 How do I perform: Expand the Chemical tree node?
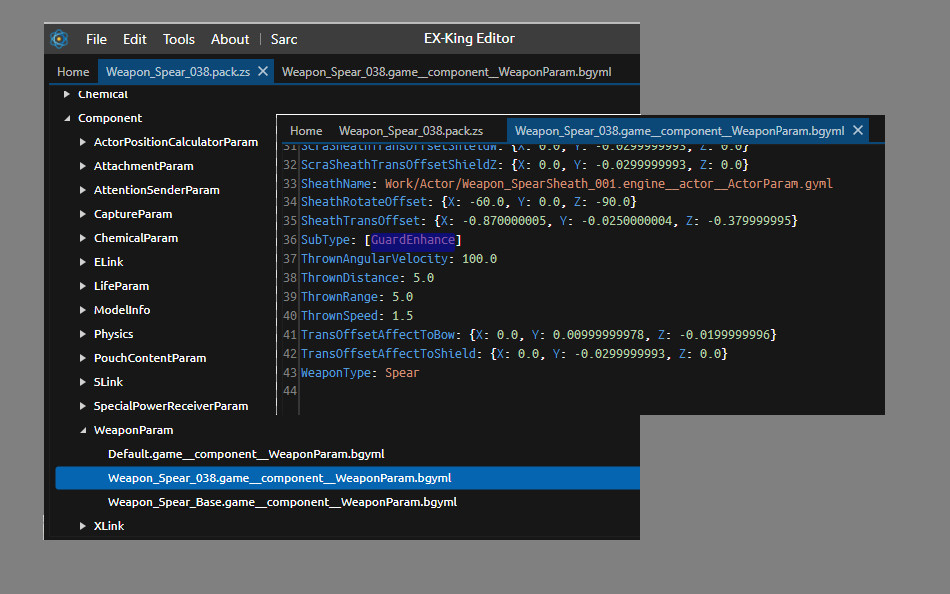click(67, 94)
